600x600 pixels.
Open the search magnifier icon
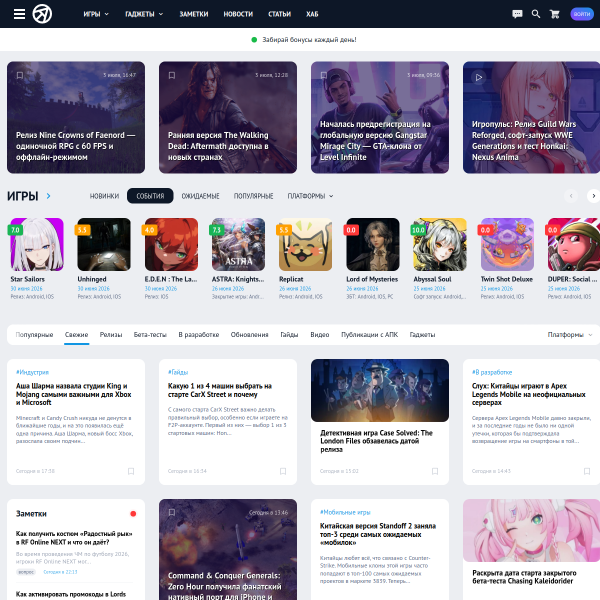(x=536, y=14)
